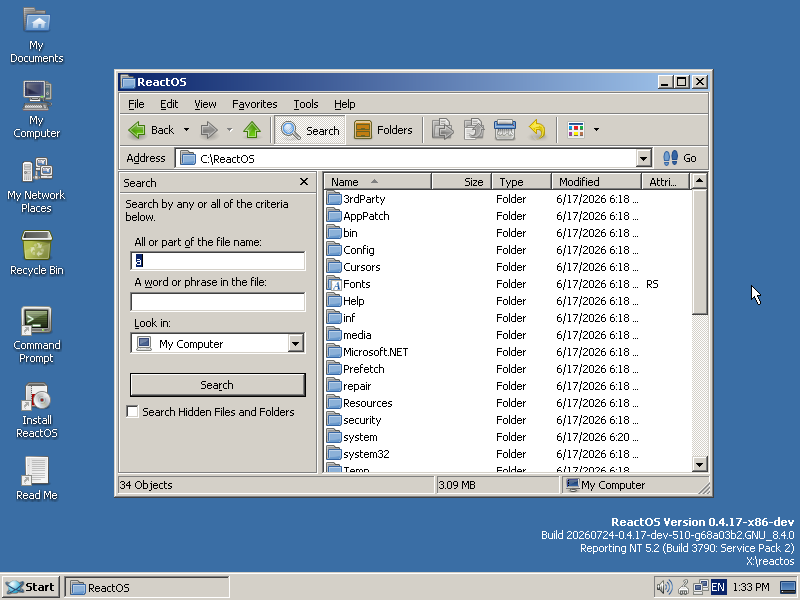Open the View menu
Viewport: 800px width, 600px height.
click(205, 104)
